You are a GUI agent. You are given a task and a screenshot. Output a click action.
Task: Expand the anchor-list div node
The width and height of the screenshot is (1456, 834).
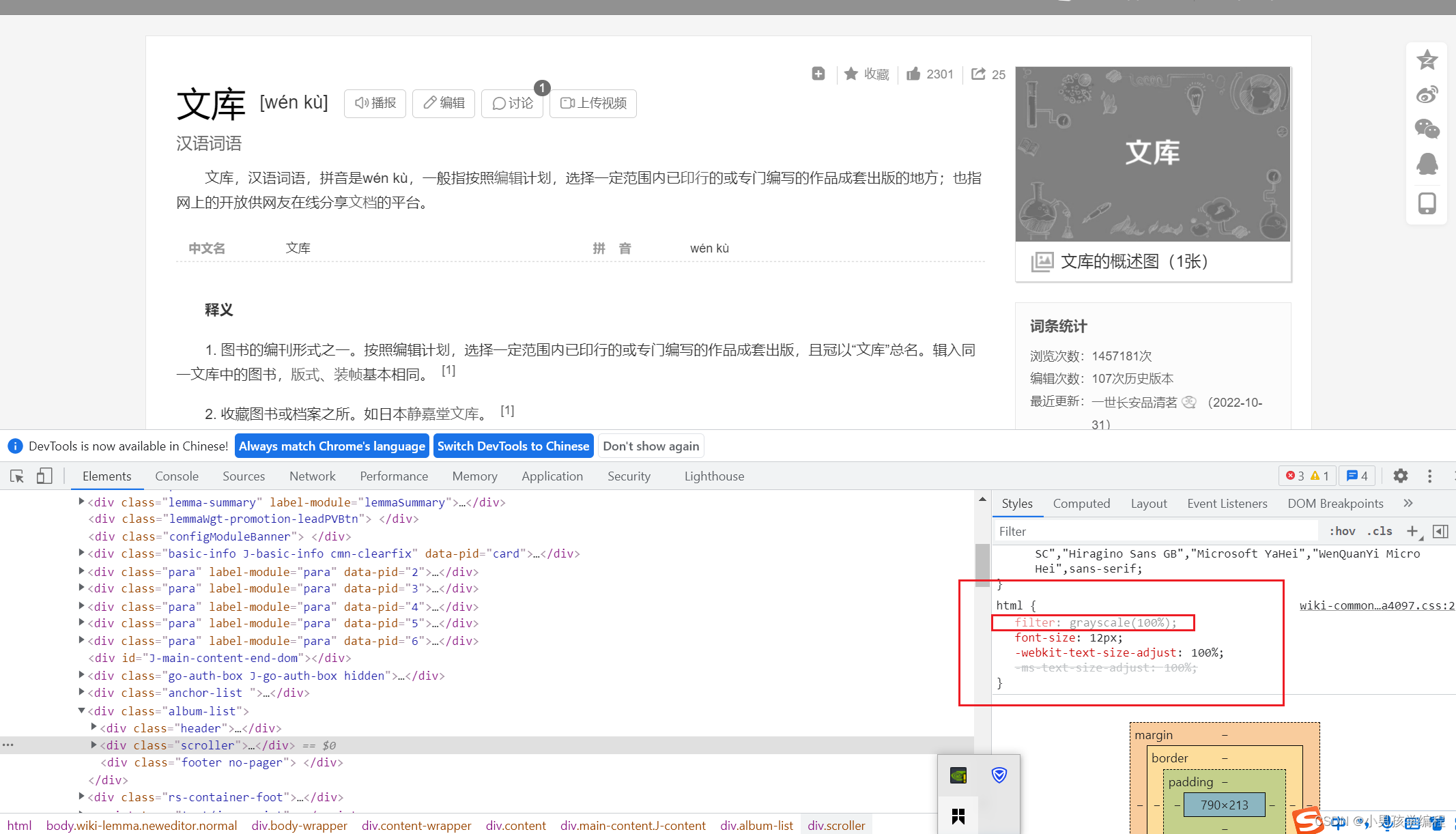[x=81, y=692]
